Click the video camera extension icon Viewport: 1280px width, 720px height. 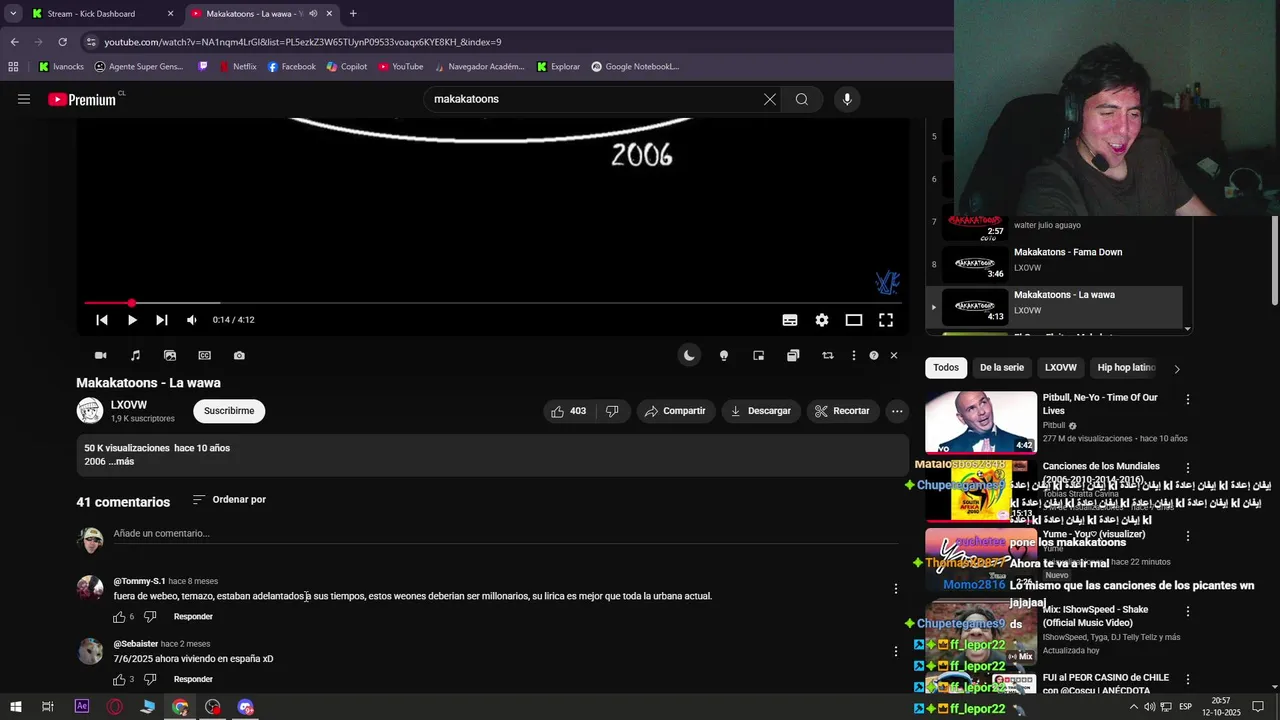click(x=101, y=355)
